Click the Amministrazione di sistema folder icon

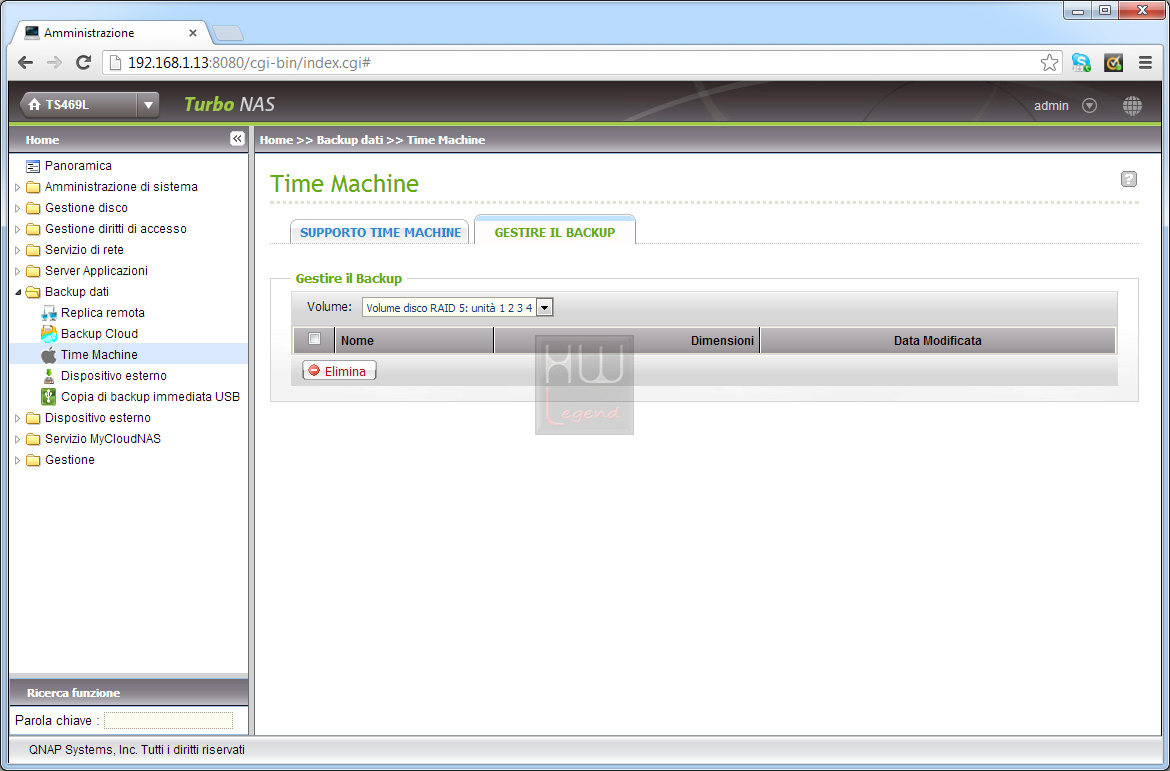tap(33, 187)
